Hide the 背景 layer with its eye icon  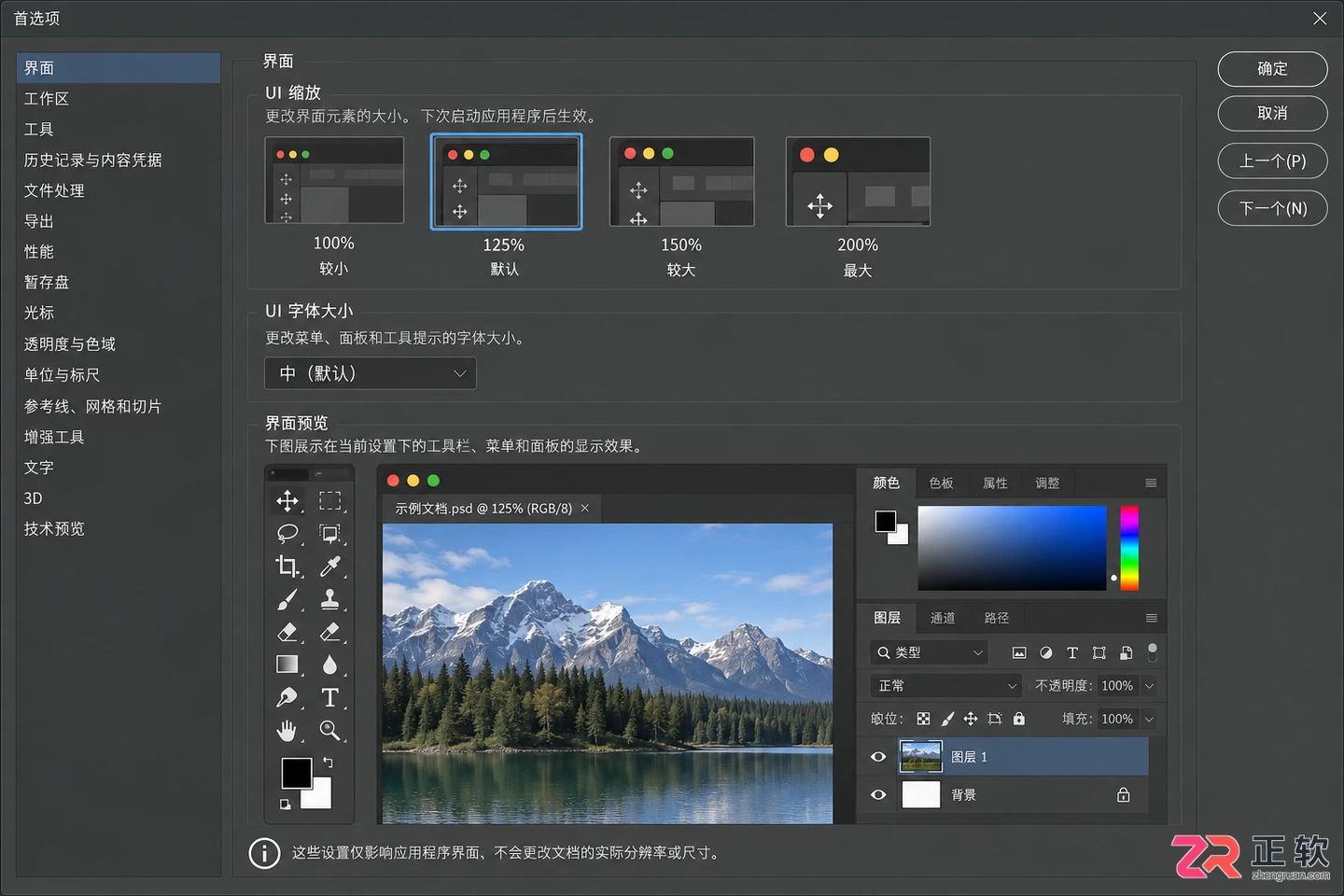click(x=878, y=795)
